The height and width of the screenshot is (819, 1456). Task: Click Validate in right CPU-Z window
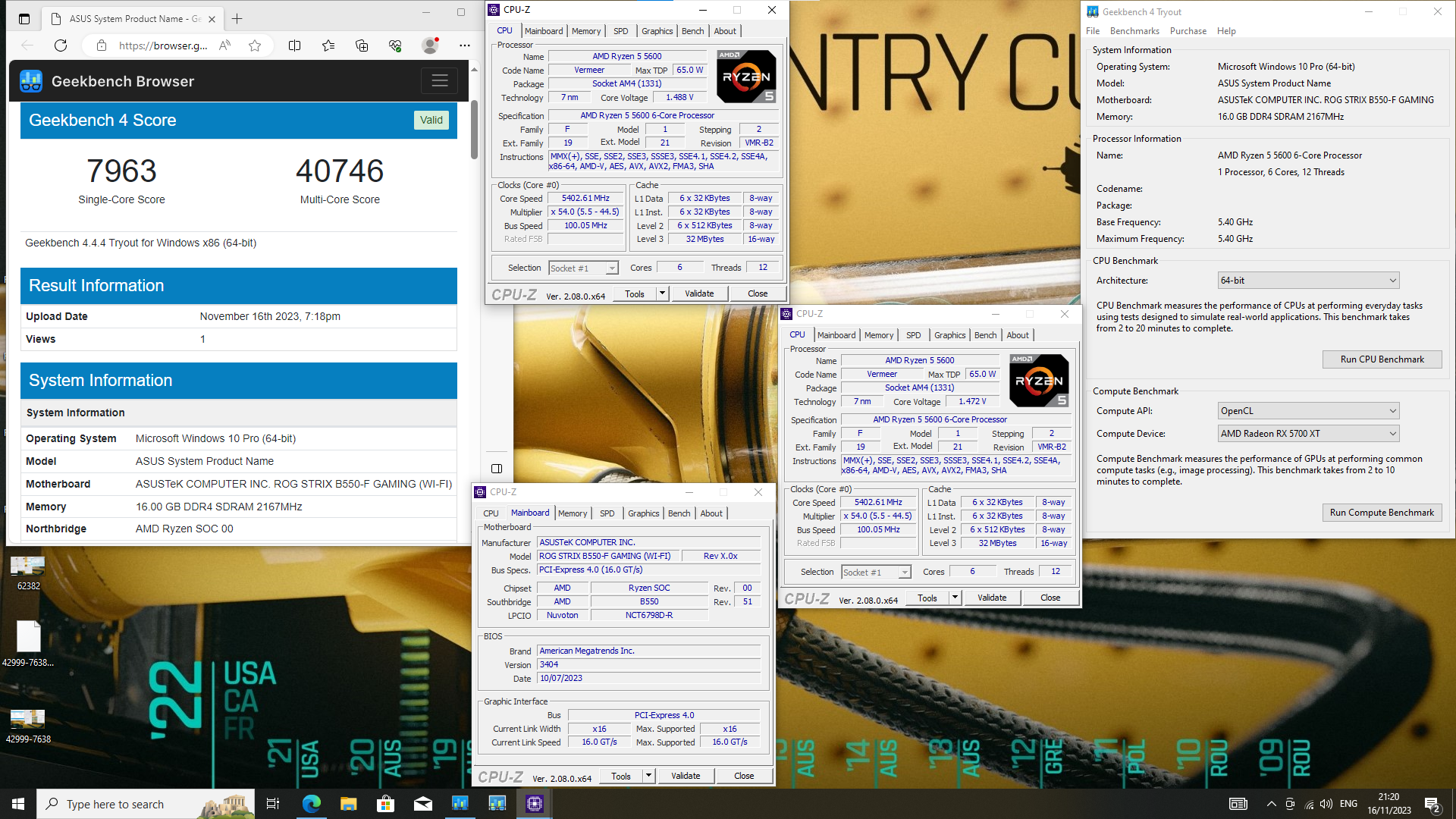tap(992, 598)
